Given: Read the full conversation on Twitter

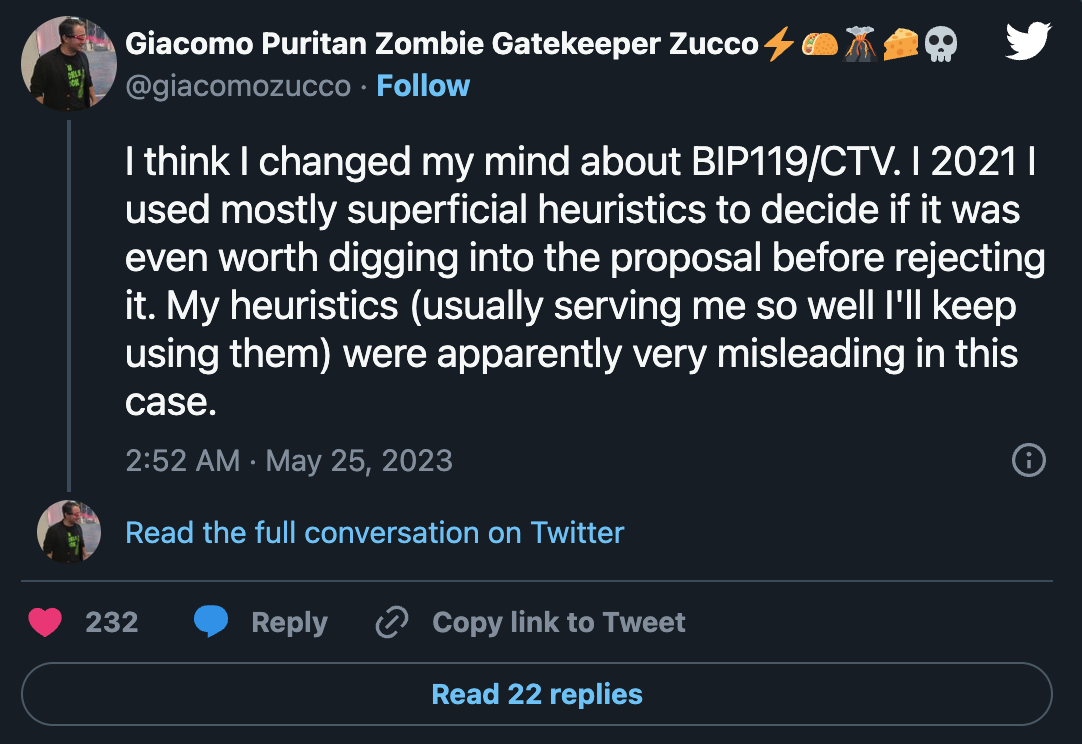Looking at the screenshot, I should 374,532.
